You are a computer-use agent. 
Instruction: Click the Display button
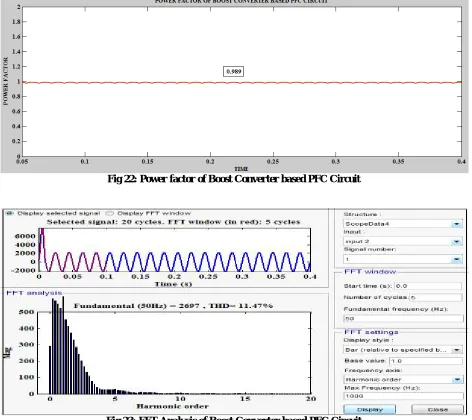click(370, 409)
